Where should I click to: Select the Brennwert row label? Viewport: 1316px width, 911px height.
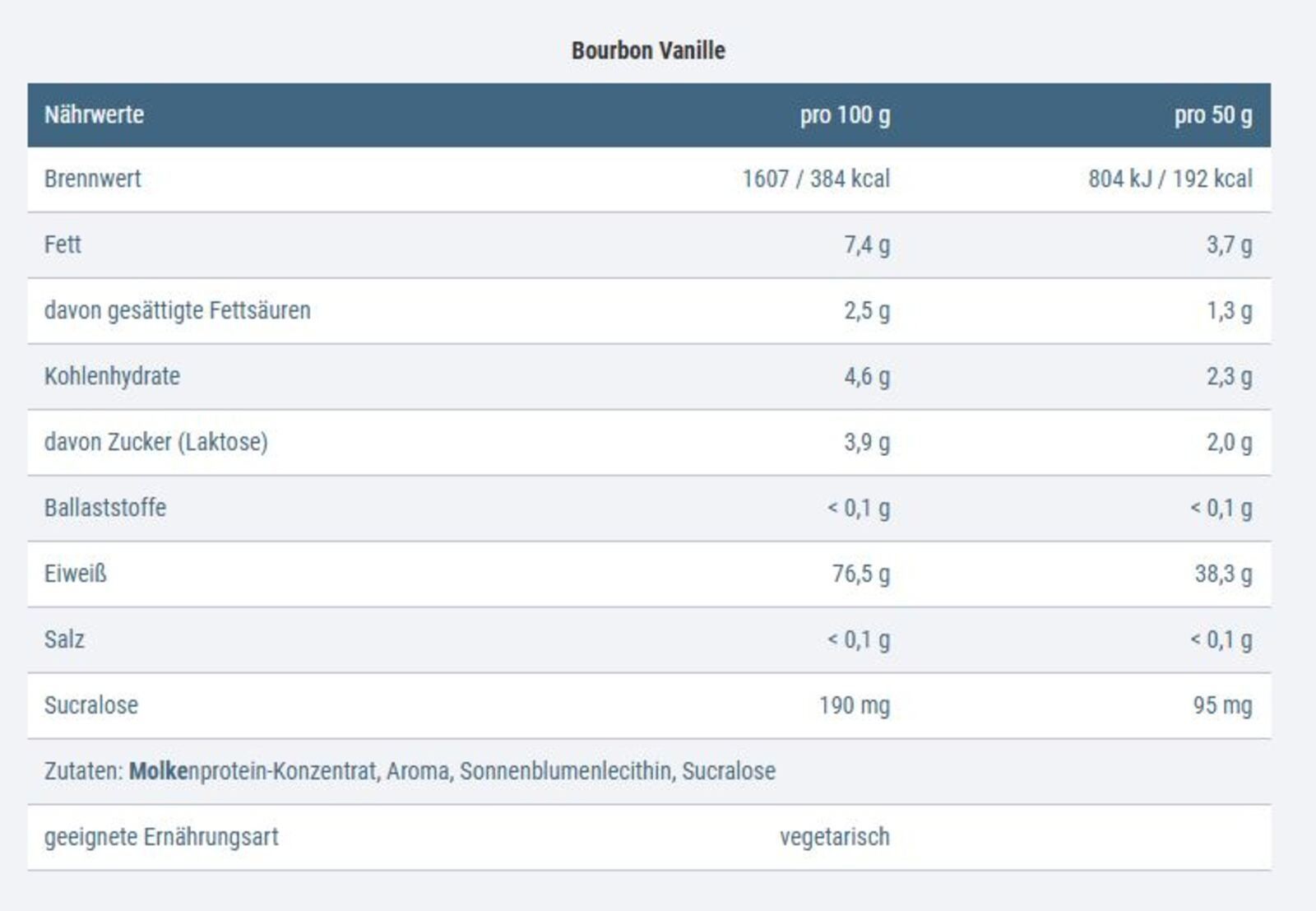click(92, 179)
